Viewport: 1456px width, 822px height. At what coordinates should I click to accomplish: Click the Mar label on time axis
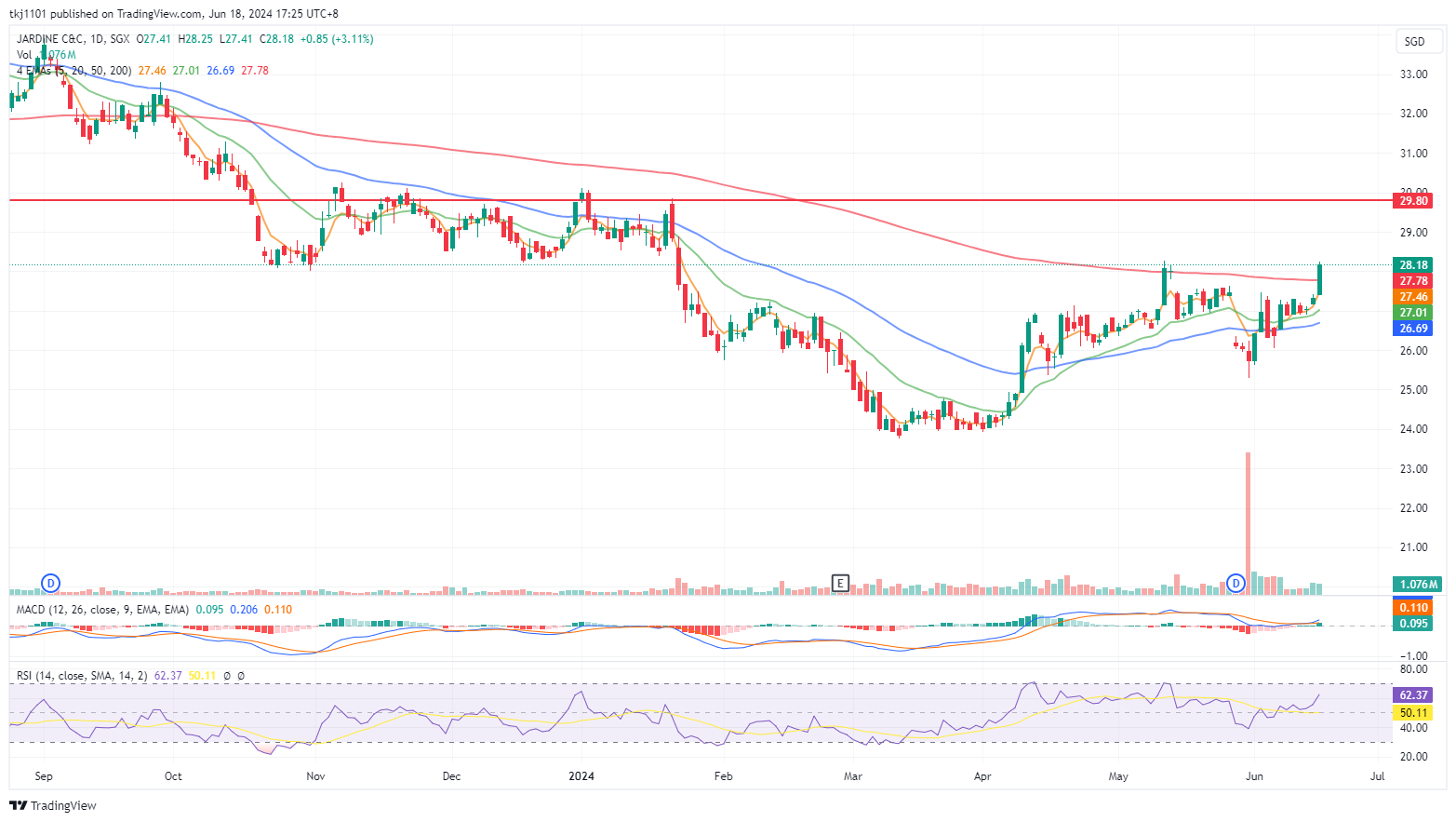(853, 776)
